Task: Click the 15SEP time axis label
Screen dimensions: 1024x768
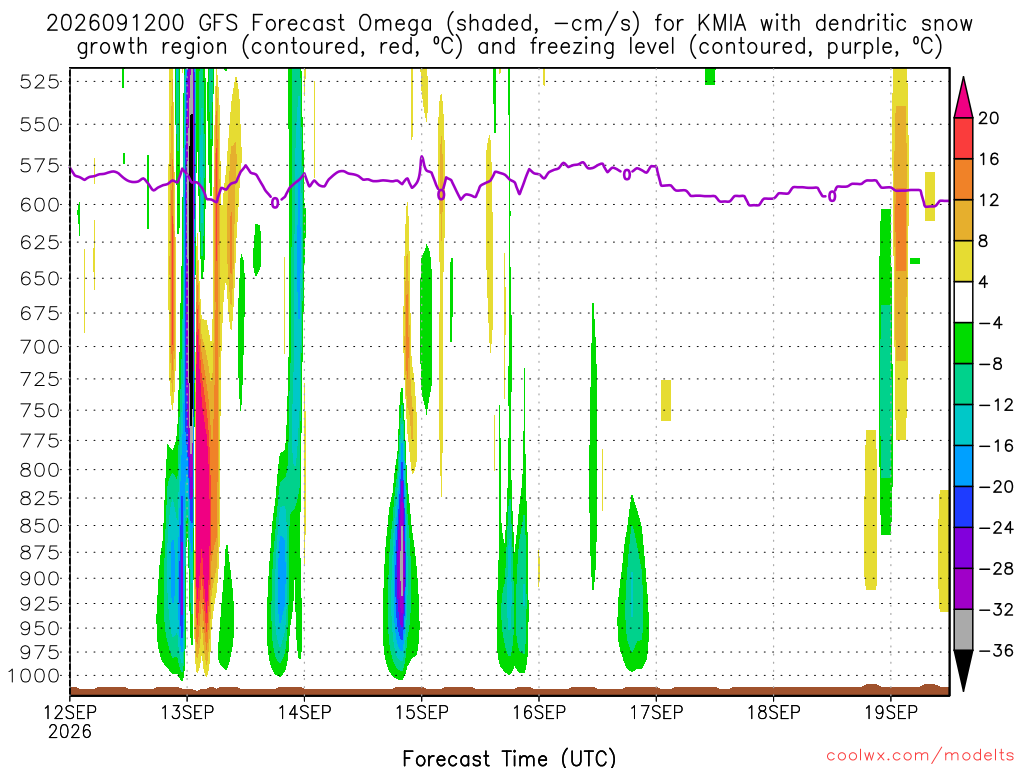Action: (422, 712)
